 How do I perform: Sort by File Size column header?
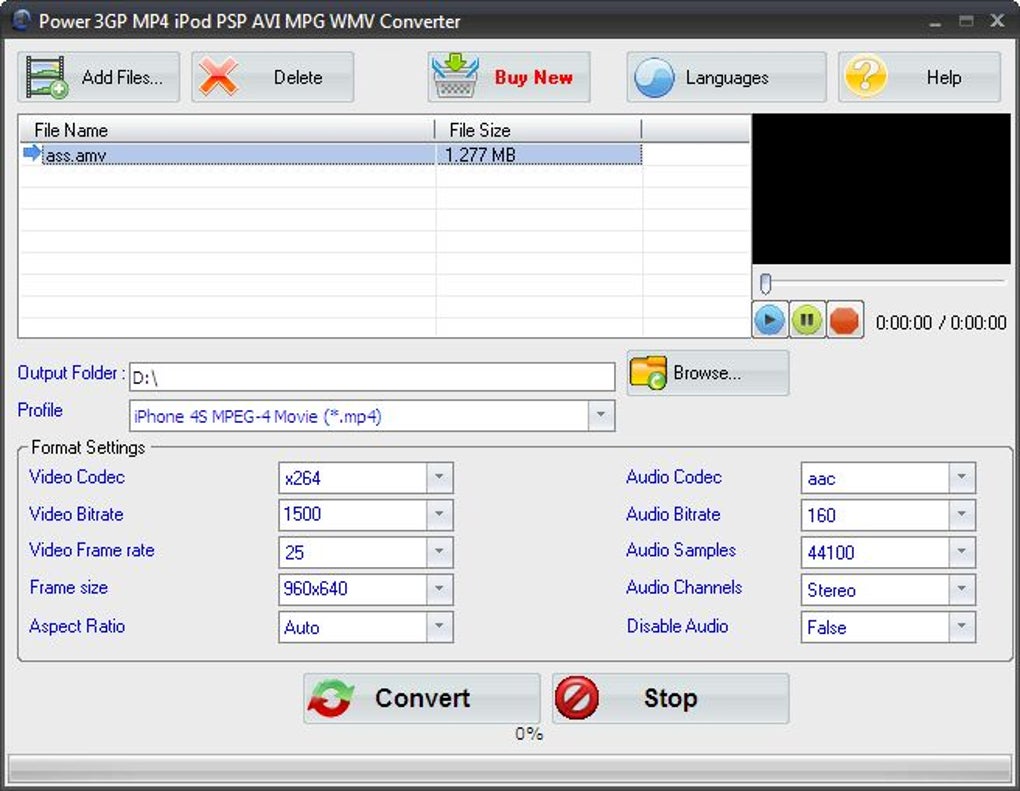[x=538, y=130]
